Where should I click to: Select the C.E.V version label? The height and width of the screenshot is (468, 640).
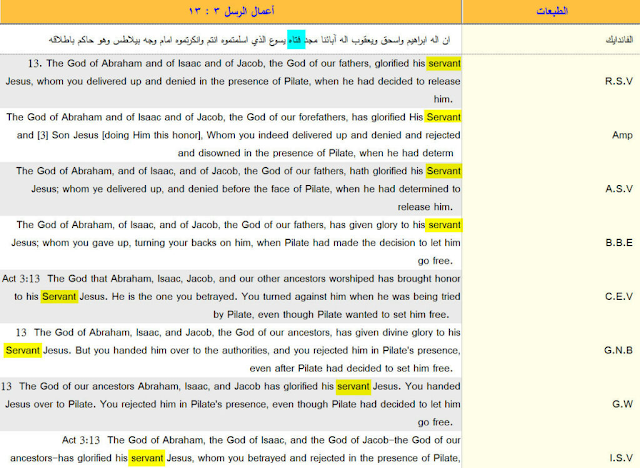coord(619,297)
